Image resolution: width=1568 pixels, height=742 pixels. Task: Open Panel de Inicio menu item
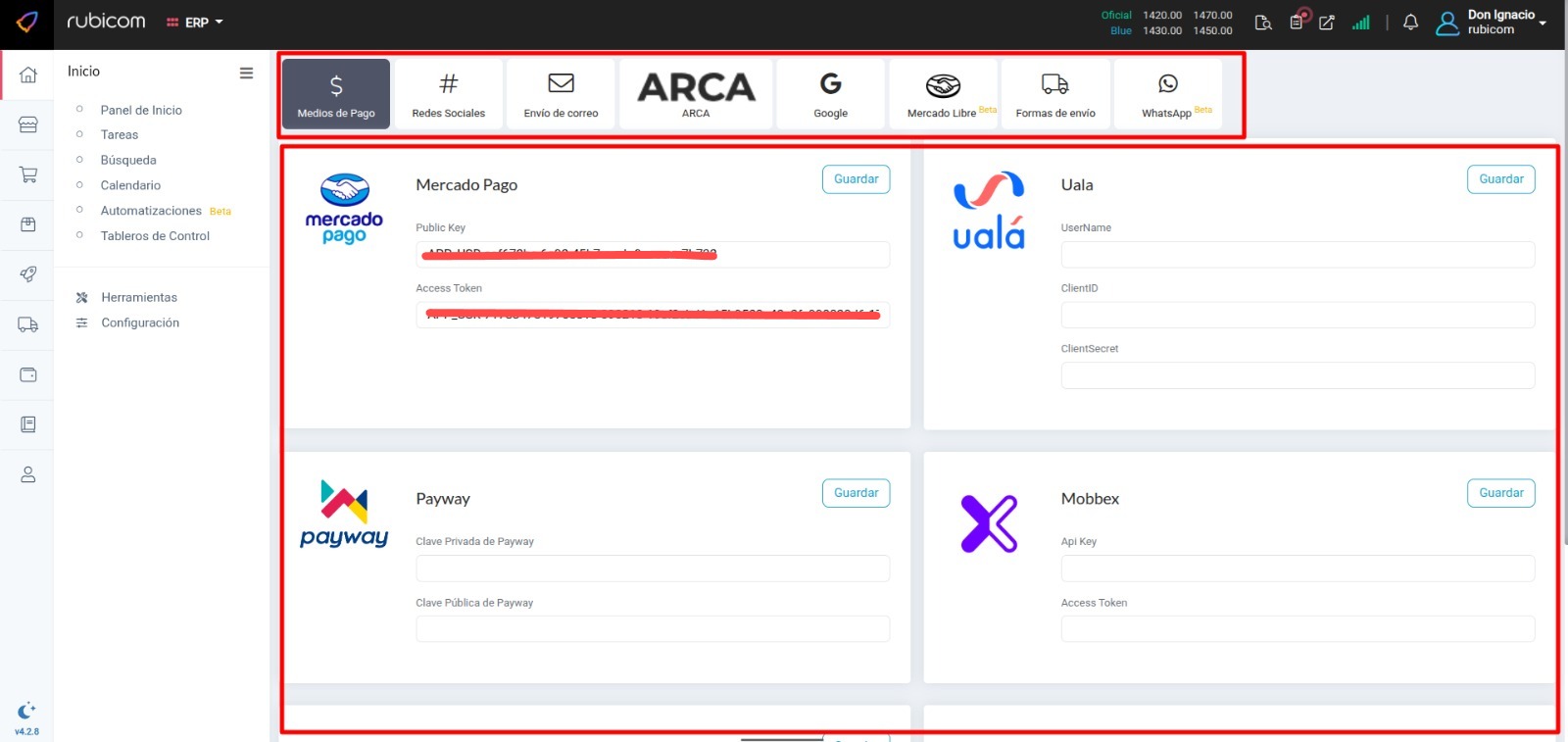(x=141, y=110)
